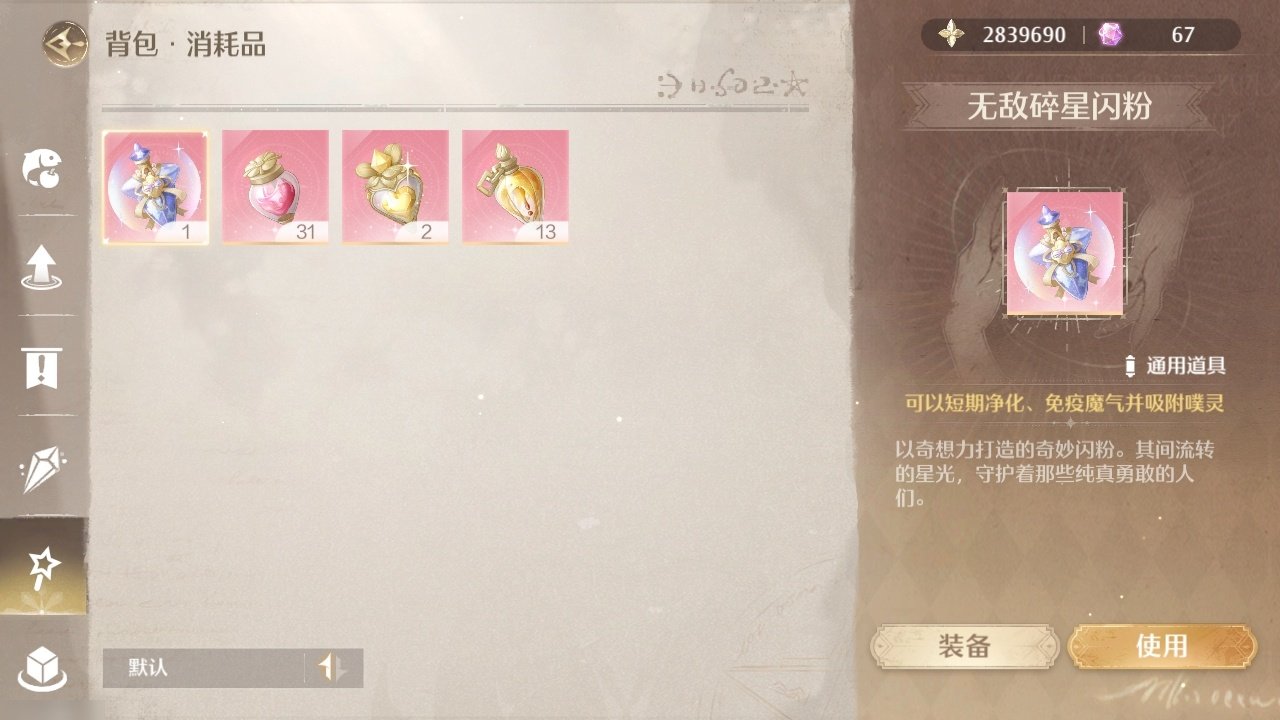Open the upward arrow upgrade materials tab
Screen dimensions: 1280x720
pyautogui.click(x=42, y=268)
